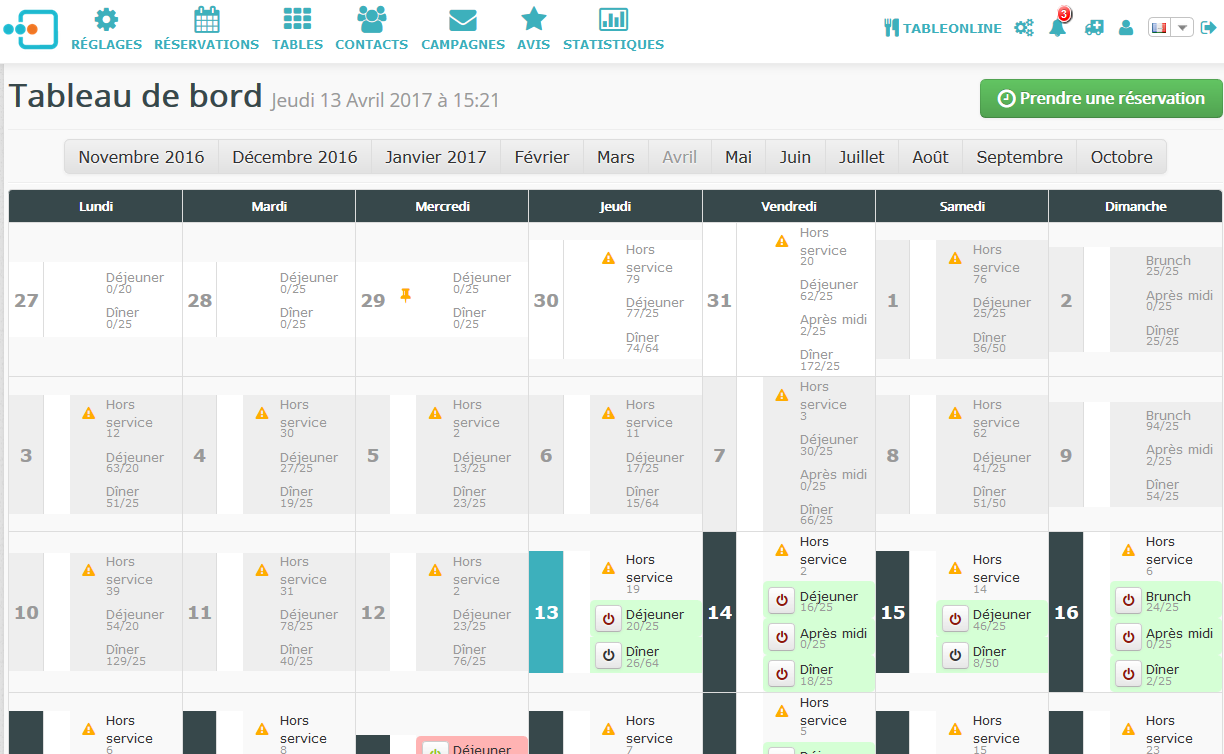Switch to Août month tab
This screenshot has width=1224, height=754.
(931, 157)
